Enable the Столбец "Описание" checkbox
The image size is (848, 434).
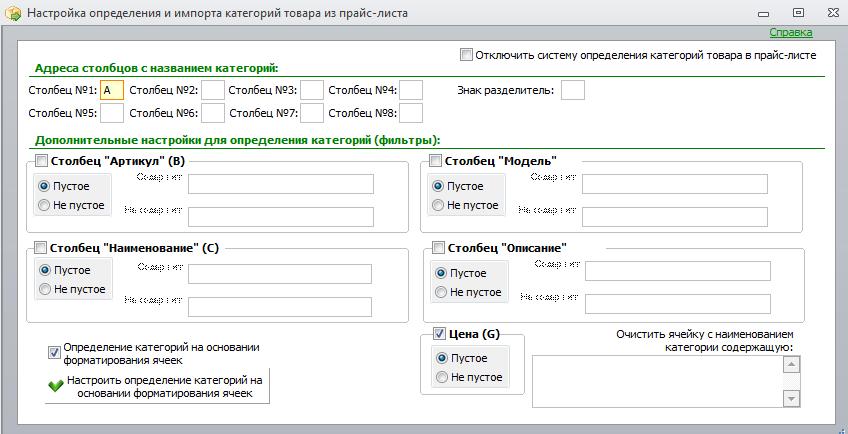pyautogui.click(x=439, y=248)
